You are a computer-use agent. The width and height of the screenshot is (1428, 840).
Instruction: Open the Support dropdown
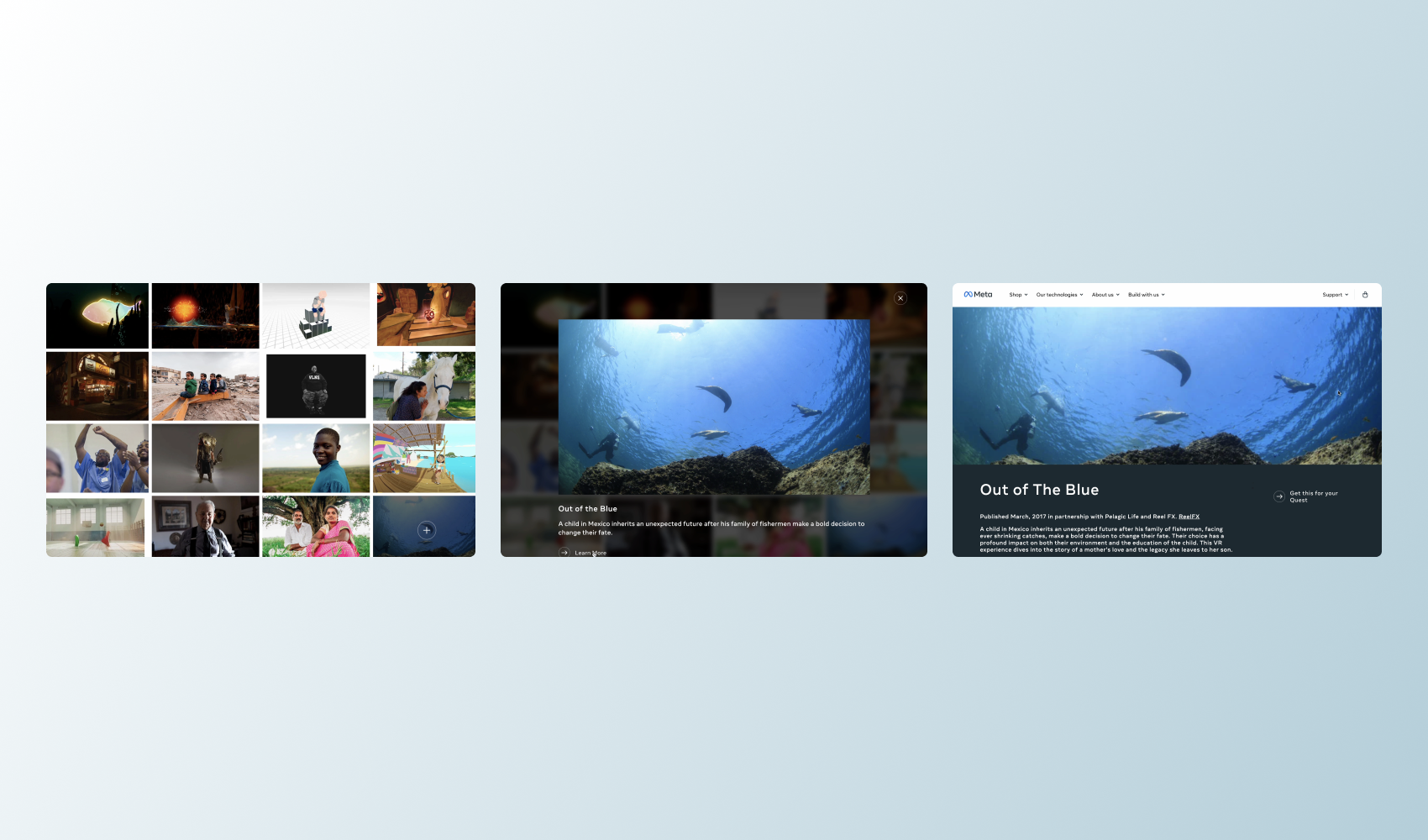pyautogui.click(x=1336, y=295)
